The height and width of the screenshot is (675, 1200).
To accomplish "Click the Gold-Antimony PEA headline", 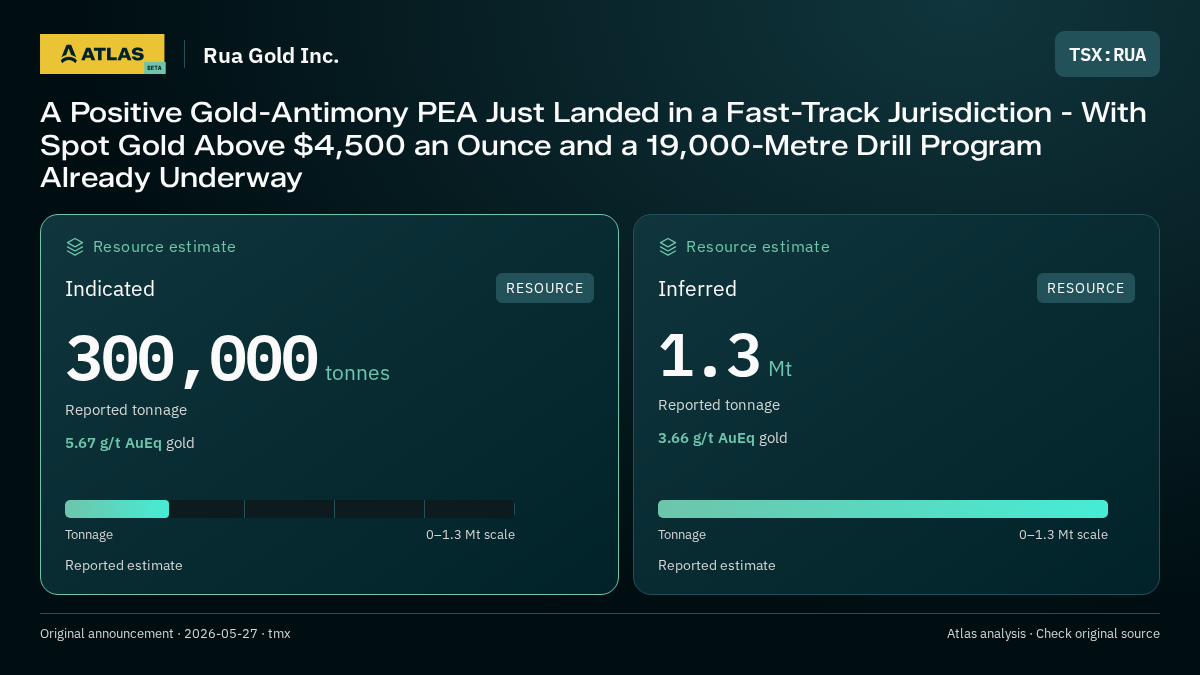I will (x=593, y=145).
